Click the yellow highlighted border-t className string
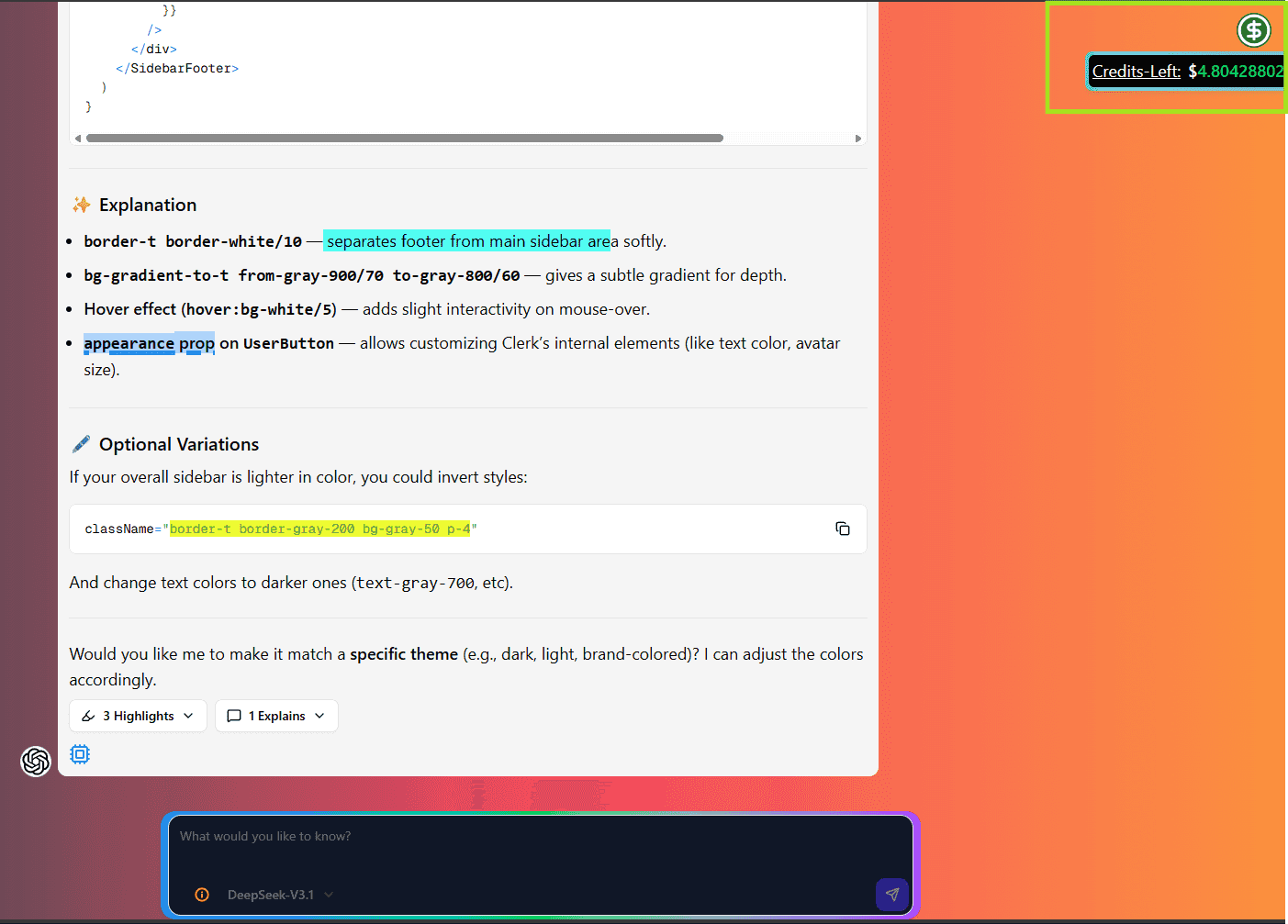This screenshot has width=1288, height=924. click(319, 529)
